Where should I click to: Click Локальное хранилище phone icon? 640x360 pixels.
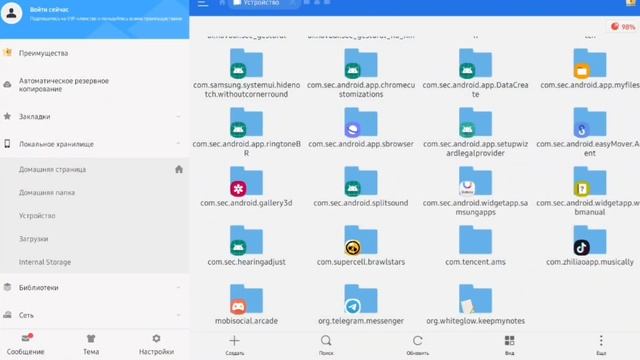click(x=7, y=144)
